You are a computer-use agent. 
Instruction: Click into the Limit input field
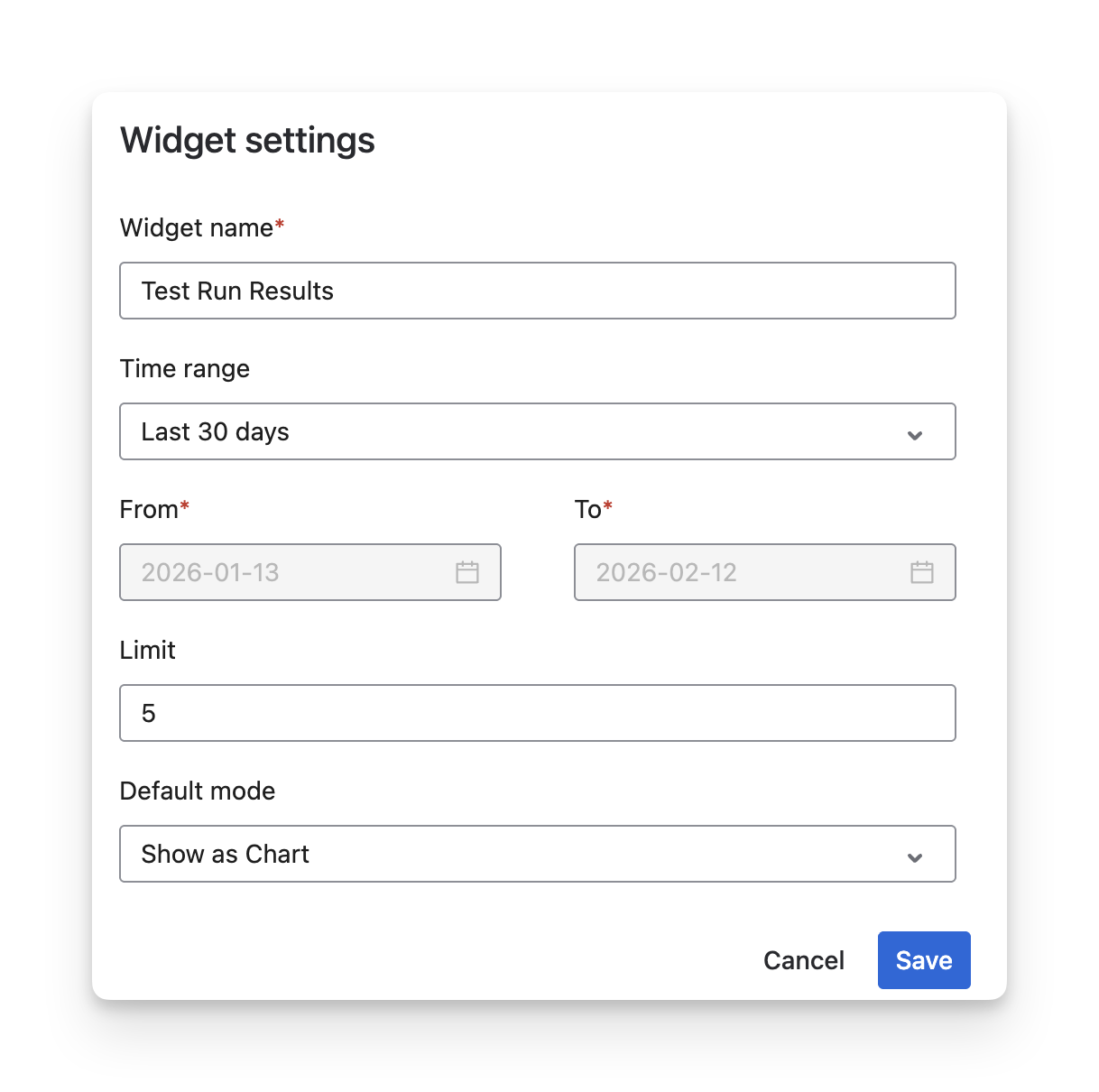(x=538, y=713)
